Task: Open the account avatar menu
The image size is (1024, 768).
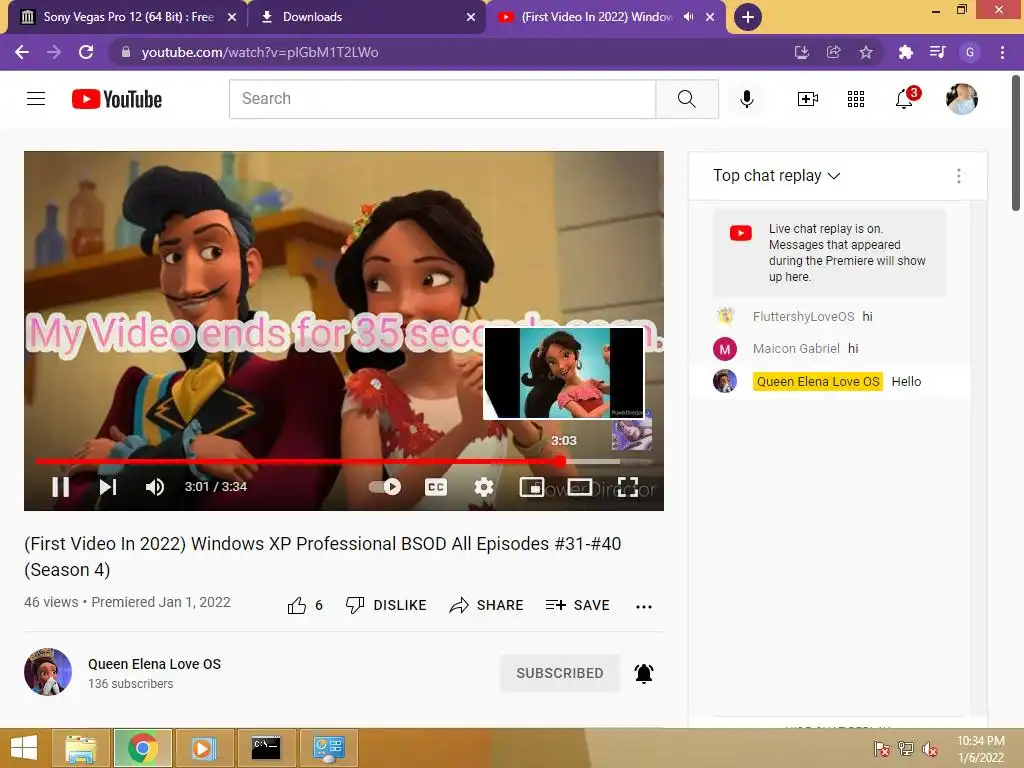Action: pyautogui.click(x=961, y=99)
